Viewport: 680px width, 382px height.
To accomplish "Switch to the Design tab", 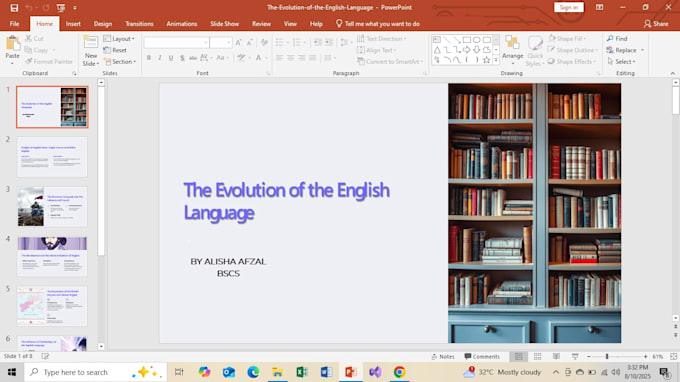I will 103,24.
